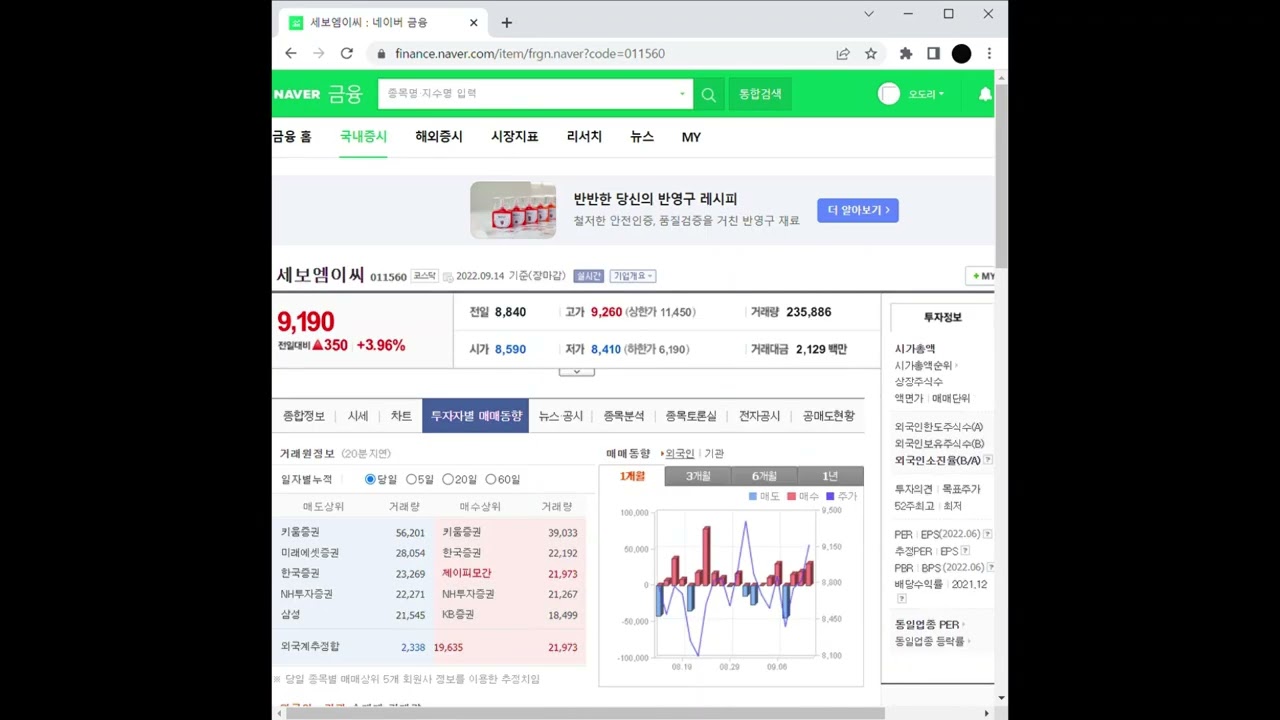Switch to the 차트 tab
Screen dimensions: 1280x720
click(401, 416)
